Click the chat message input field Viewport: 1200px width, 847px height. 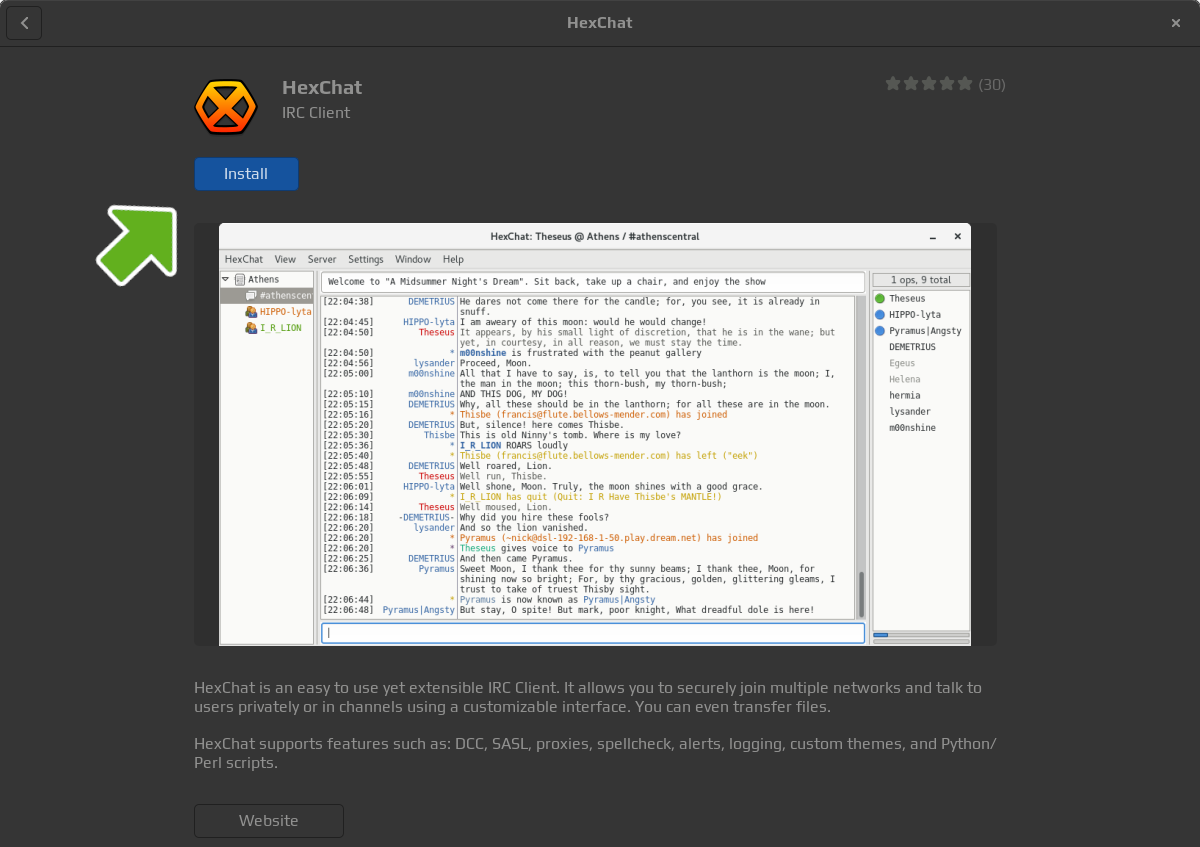coord(592,633)
